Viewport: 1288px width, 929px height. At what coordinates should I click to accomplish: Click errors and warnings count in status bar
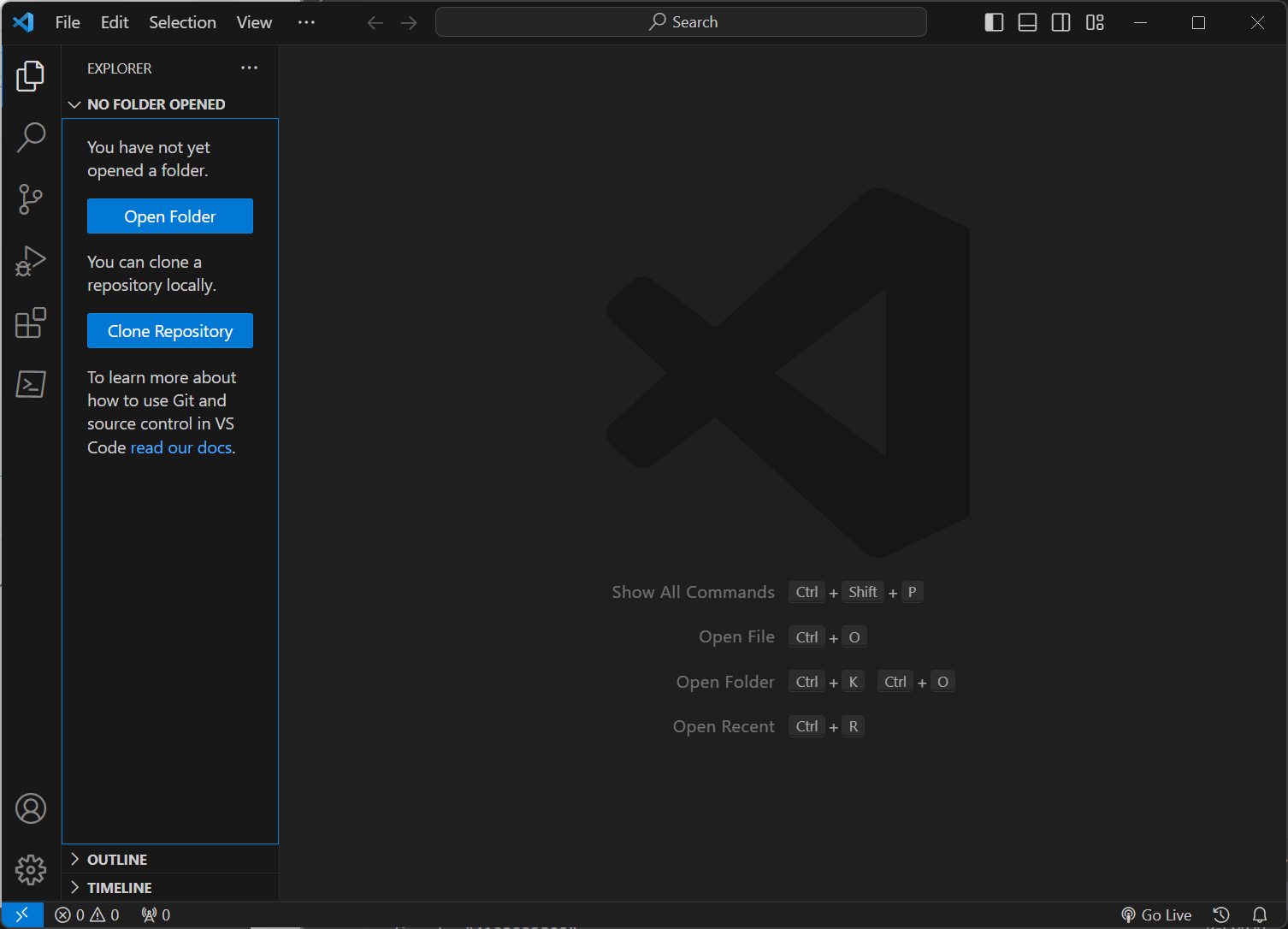click(87, 914)
